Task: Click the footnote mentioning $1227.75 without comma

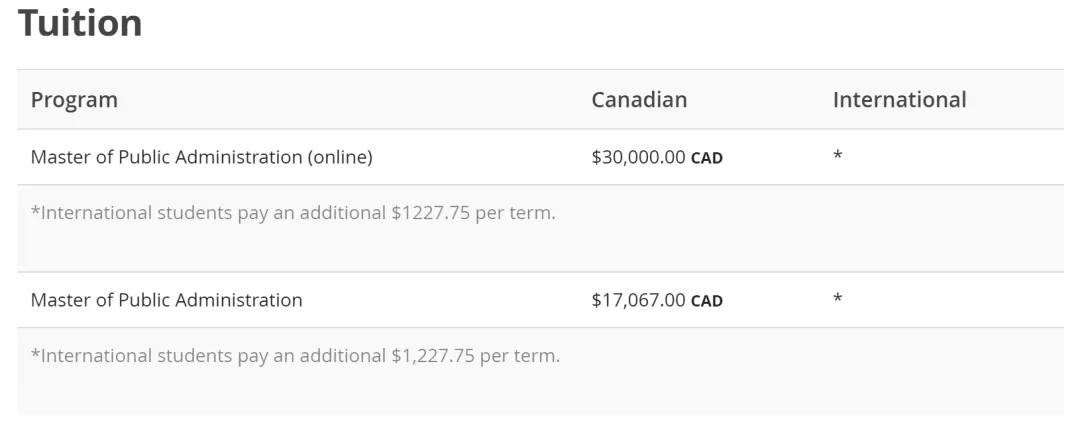Action: click(x=293, y=213)
